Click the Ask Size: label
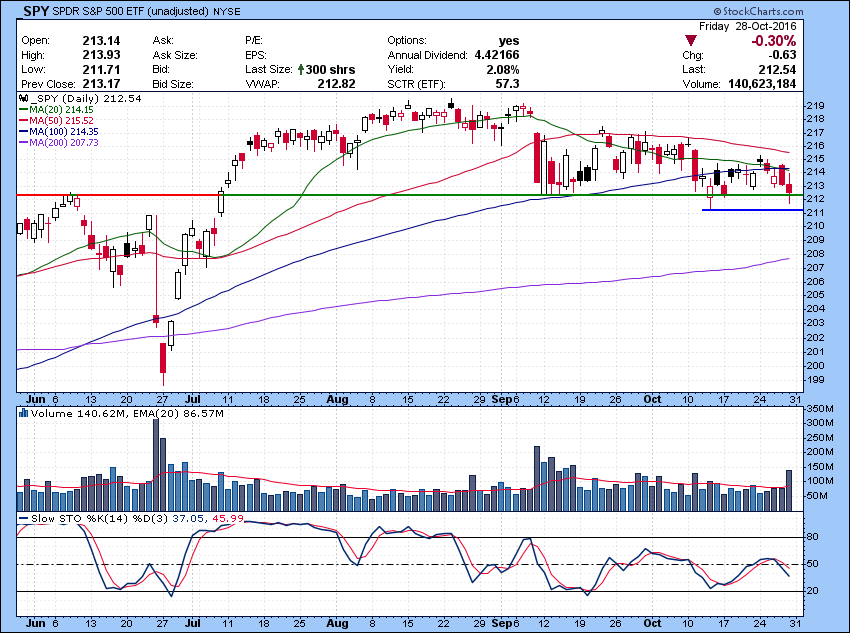850x633 pixels. (175, 55)
